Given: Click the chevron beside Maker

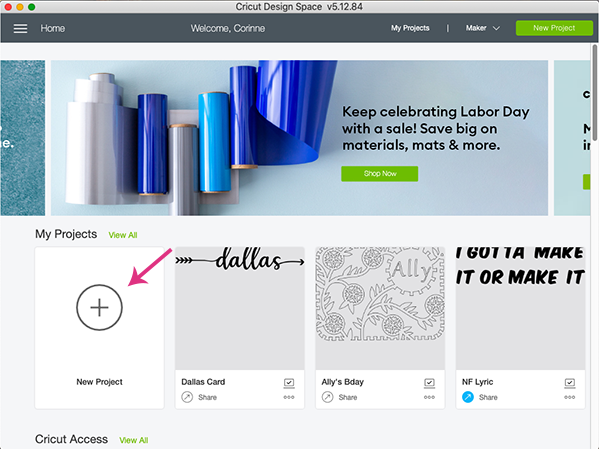Looking at the screenshot, I should coord(496,28).
